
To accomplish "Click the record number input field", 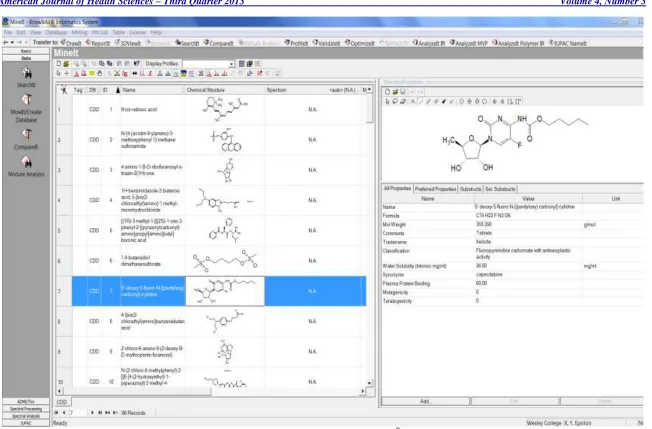I will click(x=78, y=413).
